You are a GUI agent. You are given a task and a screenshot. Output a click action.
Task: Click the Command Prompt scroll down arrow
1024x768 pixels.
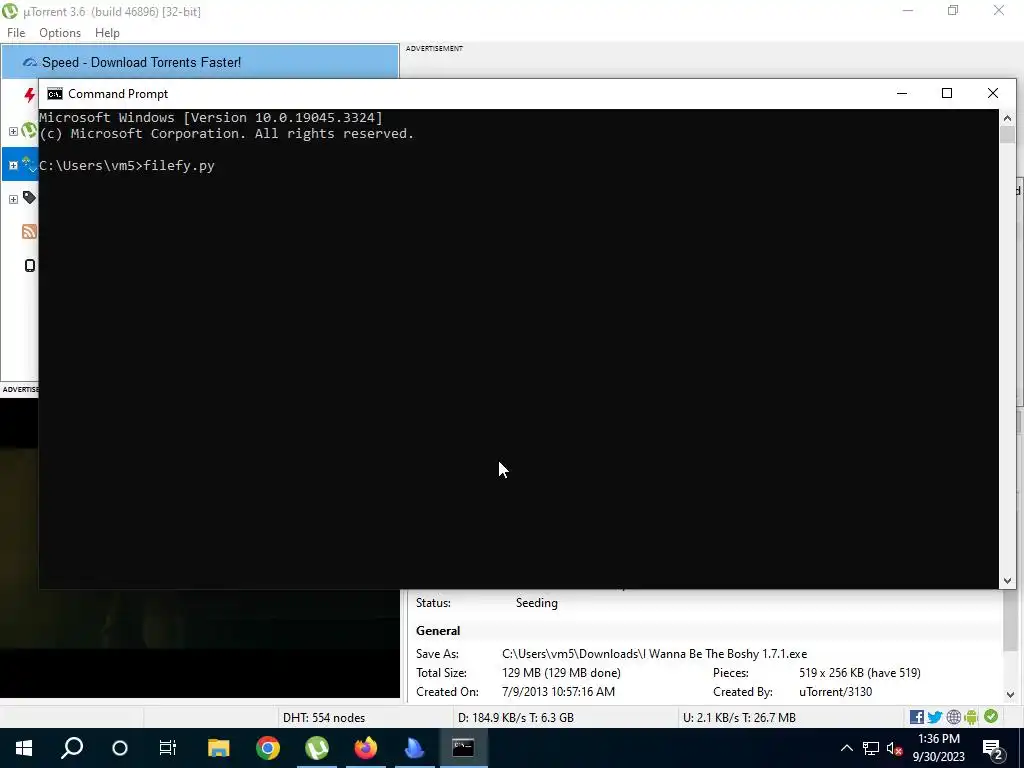click(x=1007, y=581)
